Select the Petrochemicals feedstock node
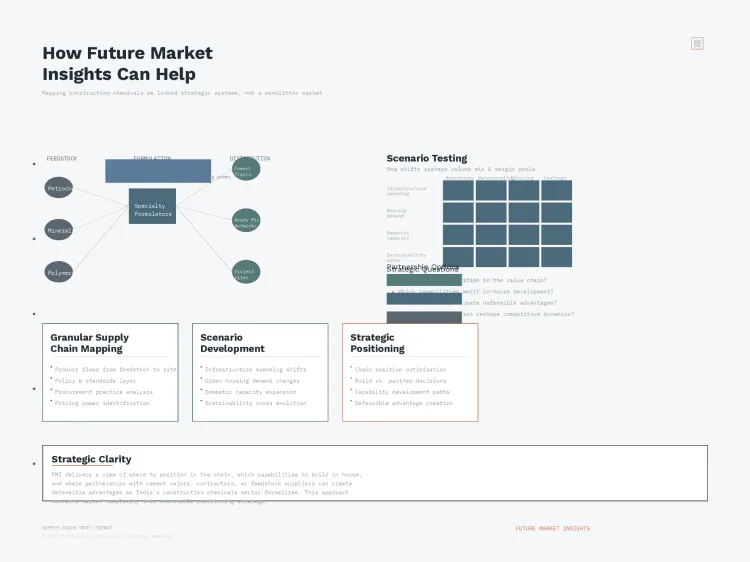The image size is (750, 562). point(59,188)
